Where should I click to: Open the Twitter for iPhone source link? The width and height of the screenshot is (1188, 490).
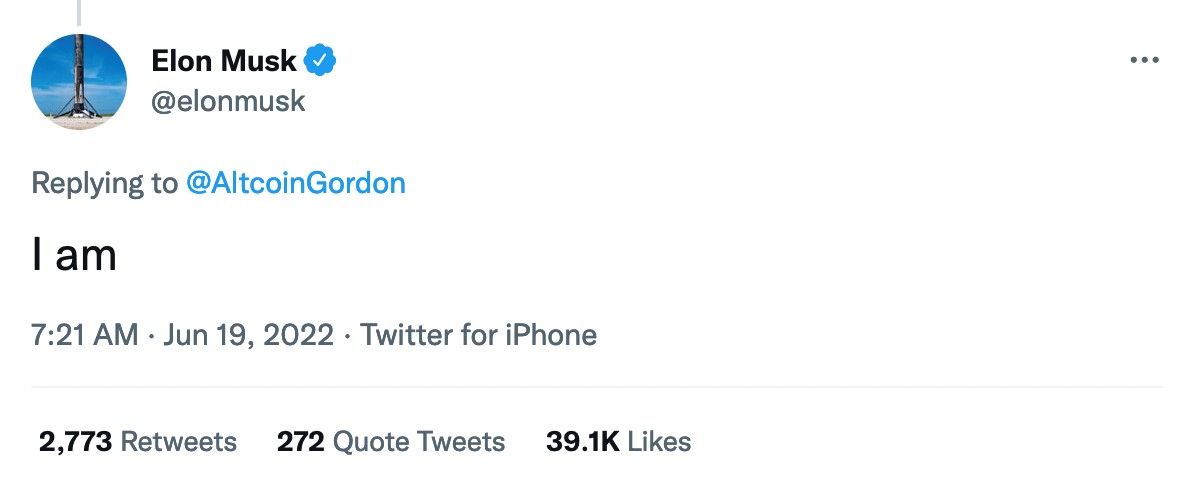pyautogui.click(x=478, y=334)
